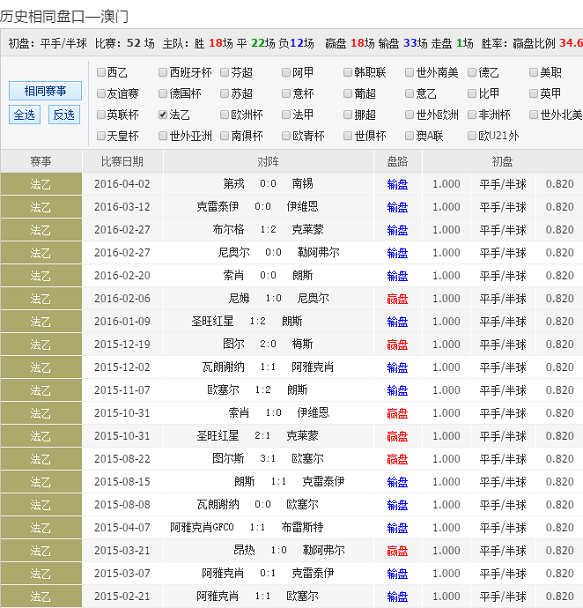583x608 pixels.
Task: Click the 相同赛事 button
Action: pyautogui.click(x=45, y=91)
